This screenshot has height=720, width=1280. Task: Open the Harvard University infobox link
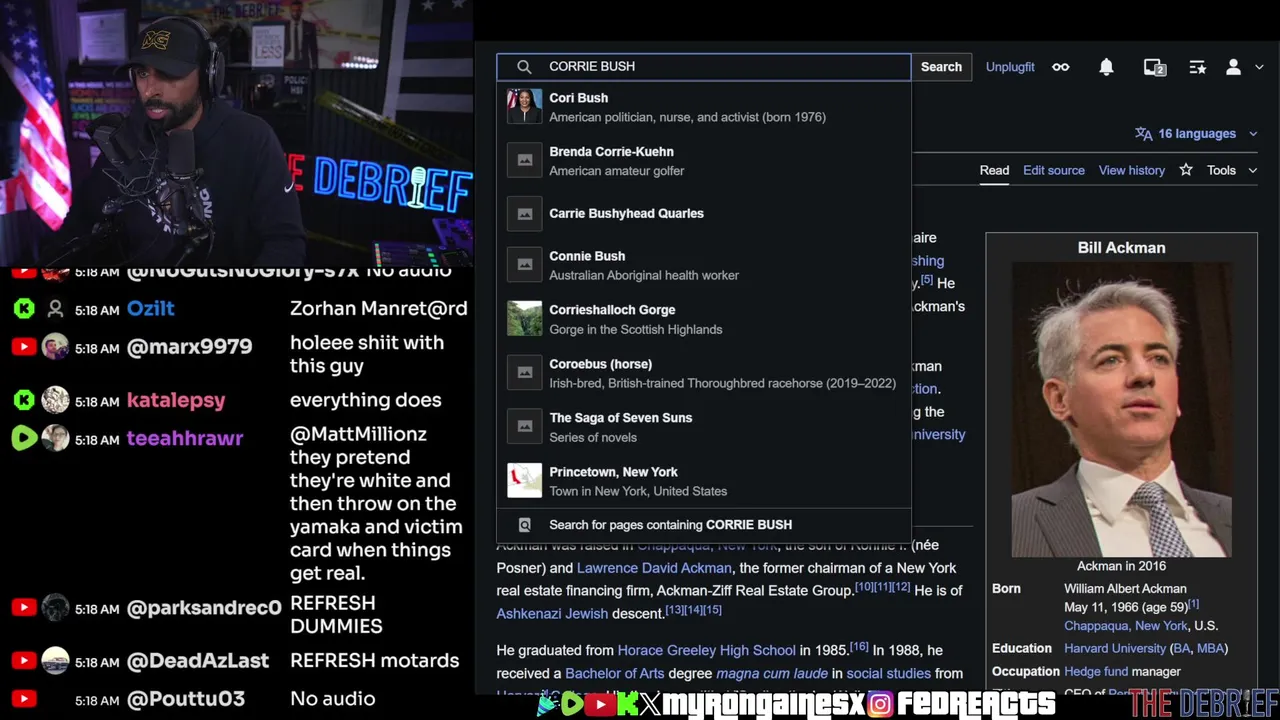1115,648
